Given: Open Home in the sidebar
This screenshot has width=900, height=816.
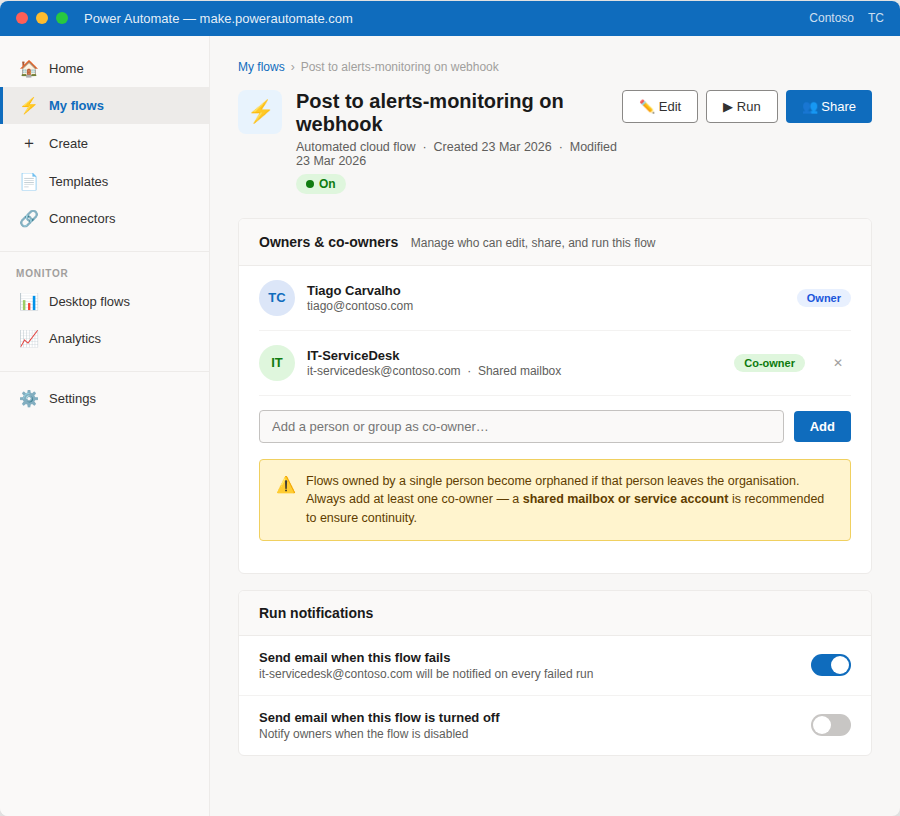Looking at the screenshot, I should click(106, 68).
